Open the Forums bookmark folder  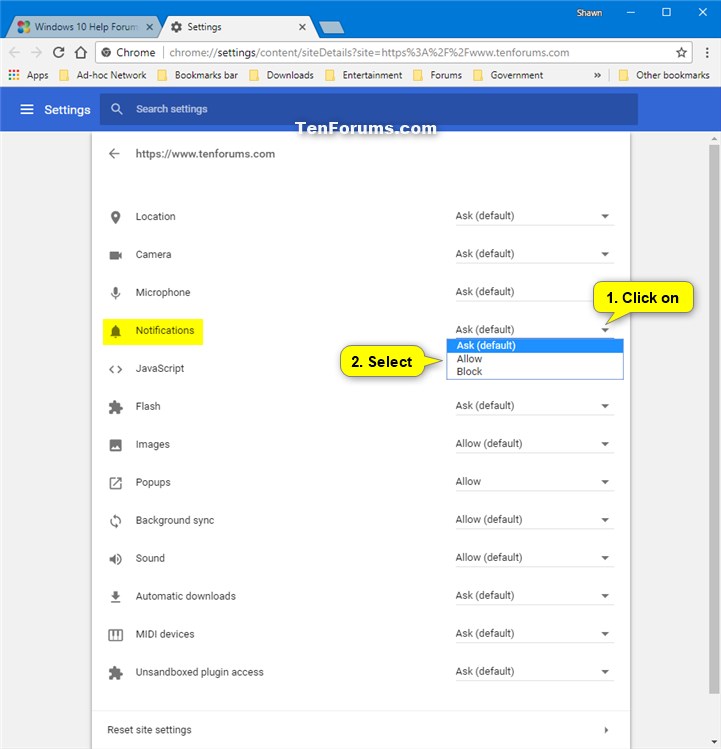coord(437,75)
